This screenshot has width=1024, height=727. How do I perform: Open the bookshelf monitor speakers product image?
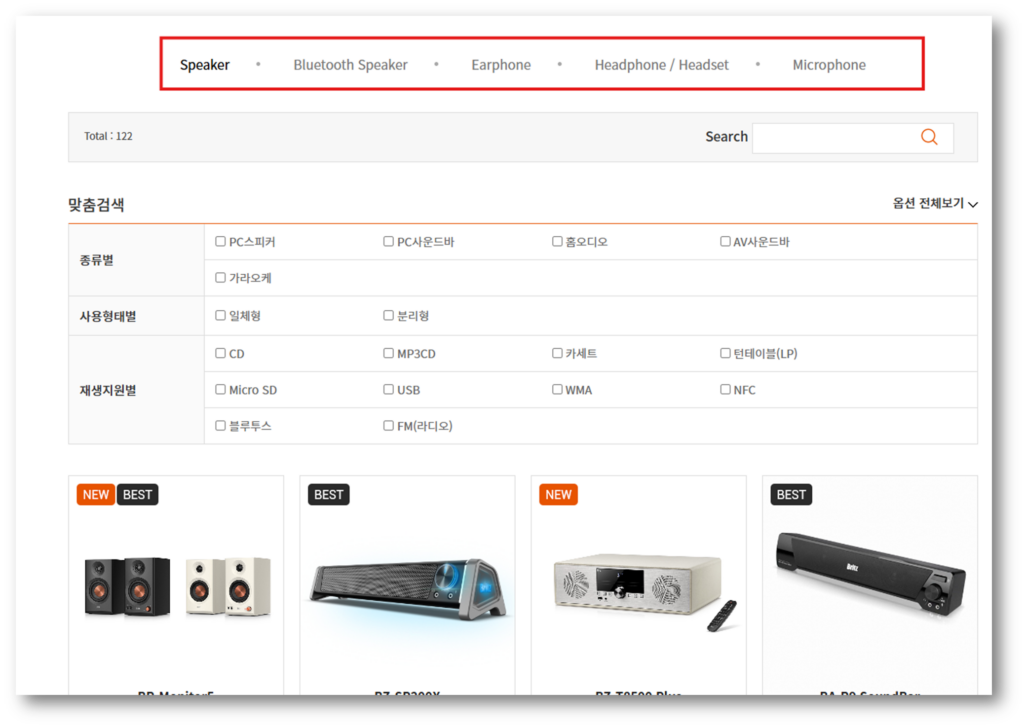pyautogui.click(x=176, y=587)
